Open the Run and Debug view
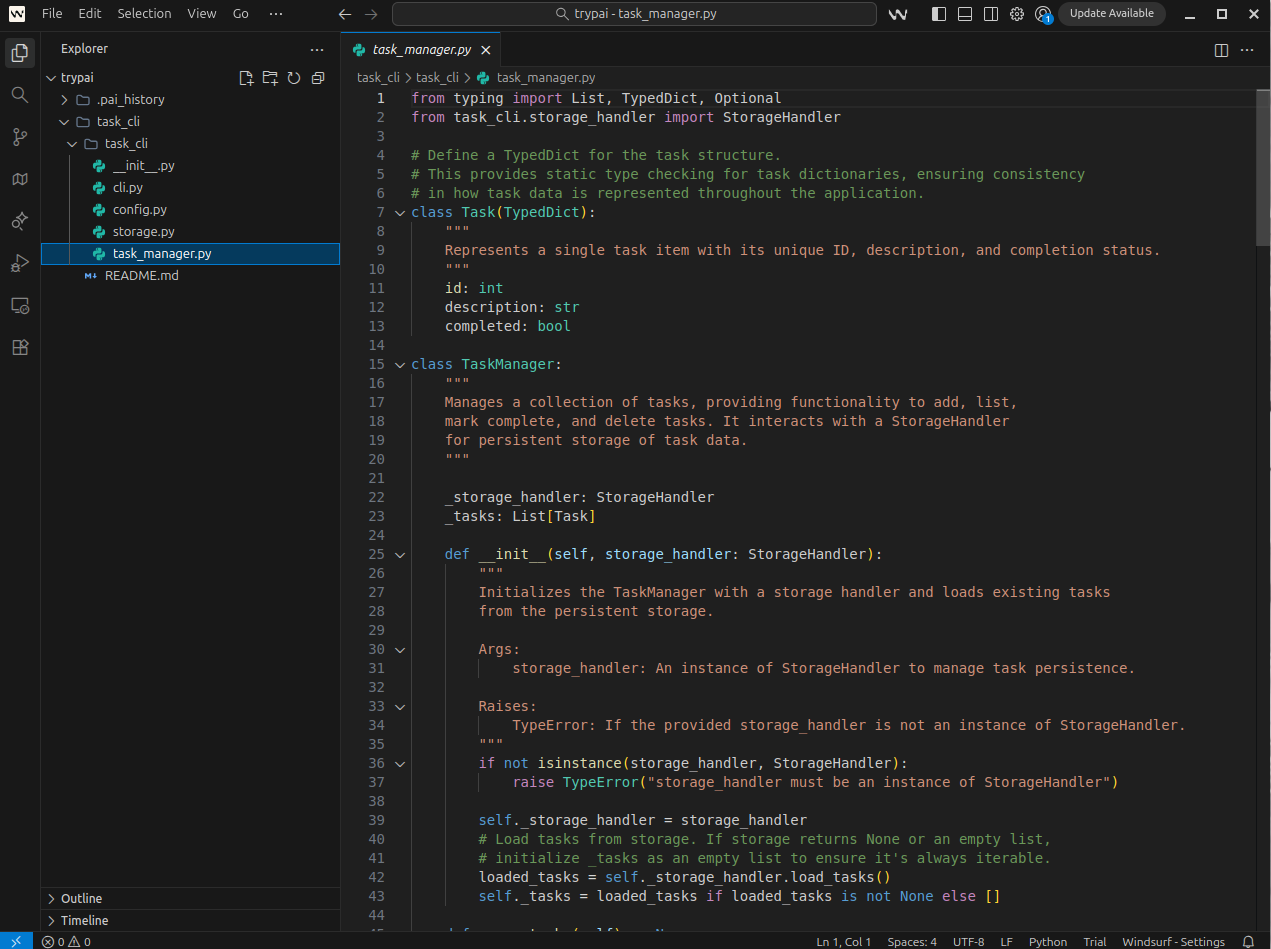Image resolution: width=1271 pixels, height=949 pixels. (19, 263)
